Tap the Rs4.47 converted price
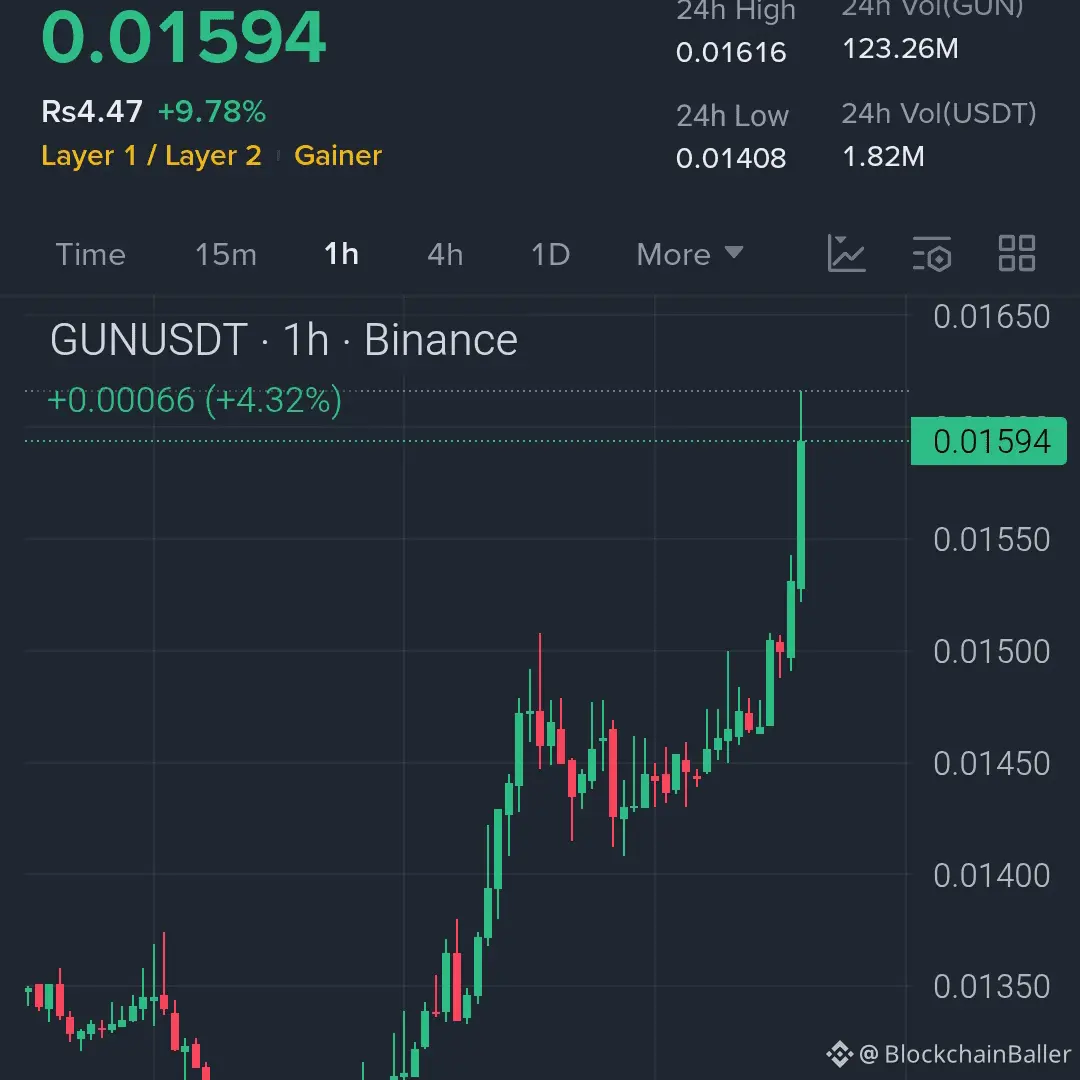This screenshot has width=1080, height=1080. click(92, 112)
